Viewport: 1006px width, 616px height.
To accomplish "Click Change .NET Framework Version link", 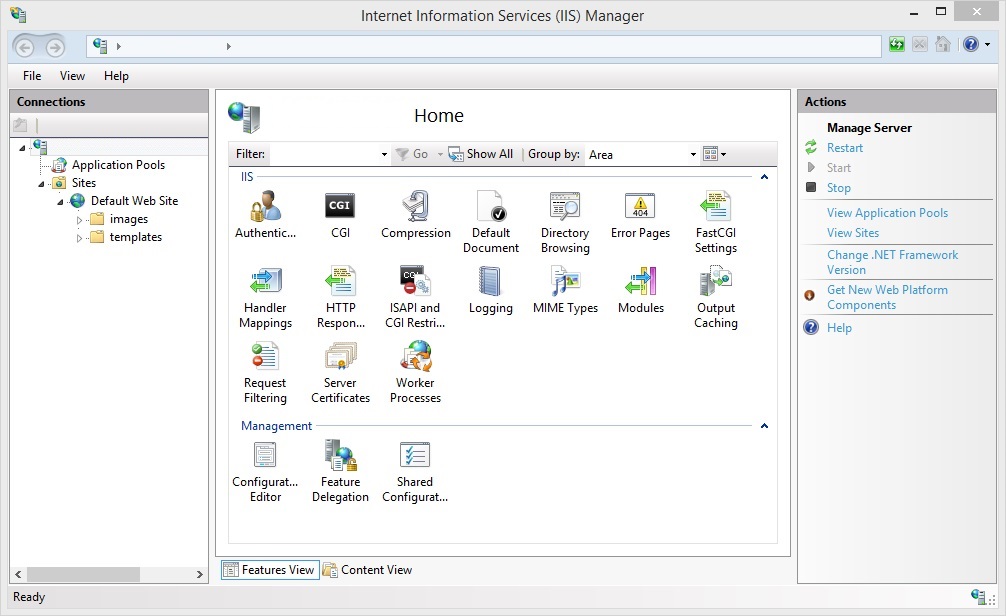I will [892, 262].
